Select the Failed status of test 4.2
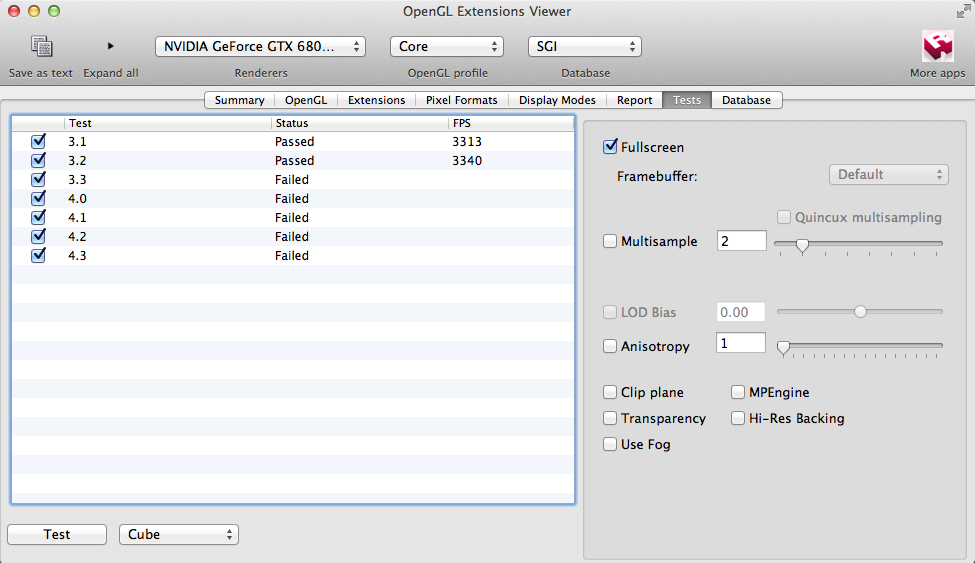 click(292, 236)
